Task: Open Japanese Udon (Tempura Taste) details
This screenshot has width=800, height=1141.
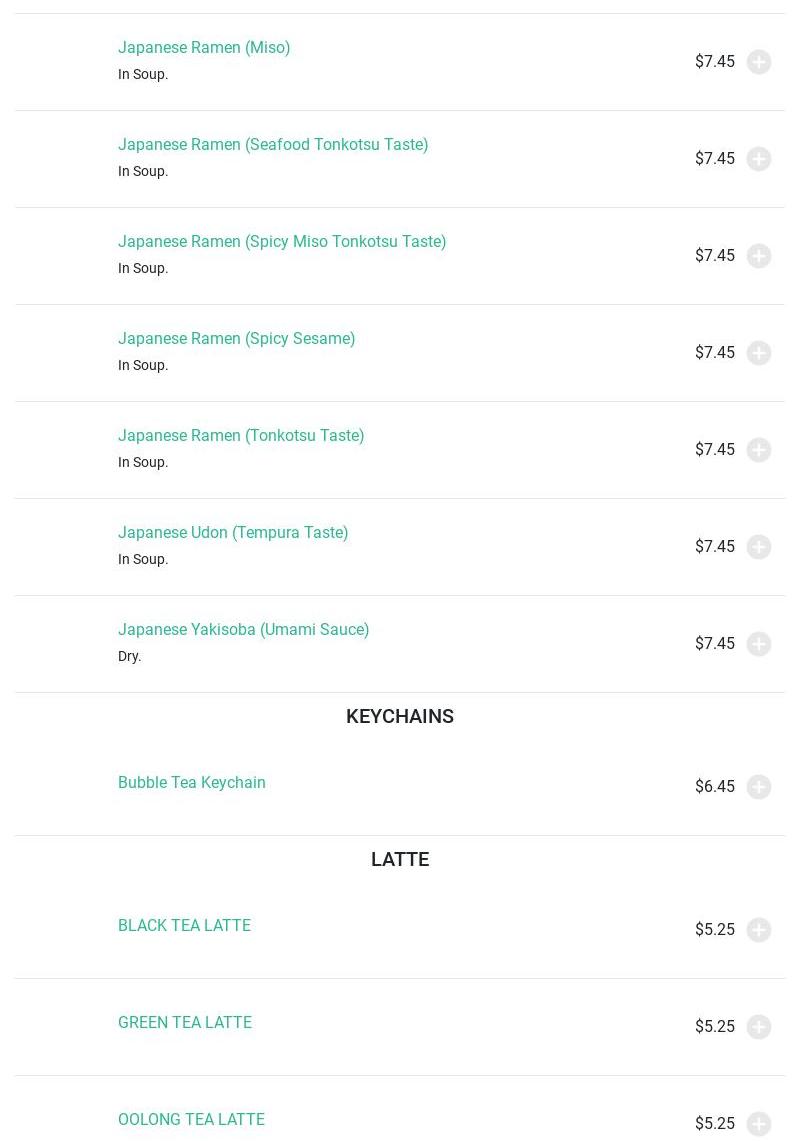Action: (x=233, y=532)
